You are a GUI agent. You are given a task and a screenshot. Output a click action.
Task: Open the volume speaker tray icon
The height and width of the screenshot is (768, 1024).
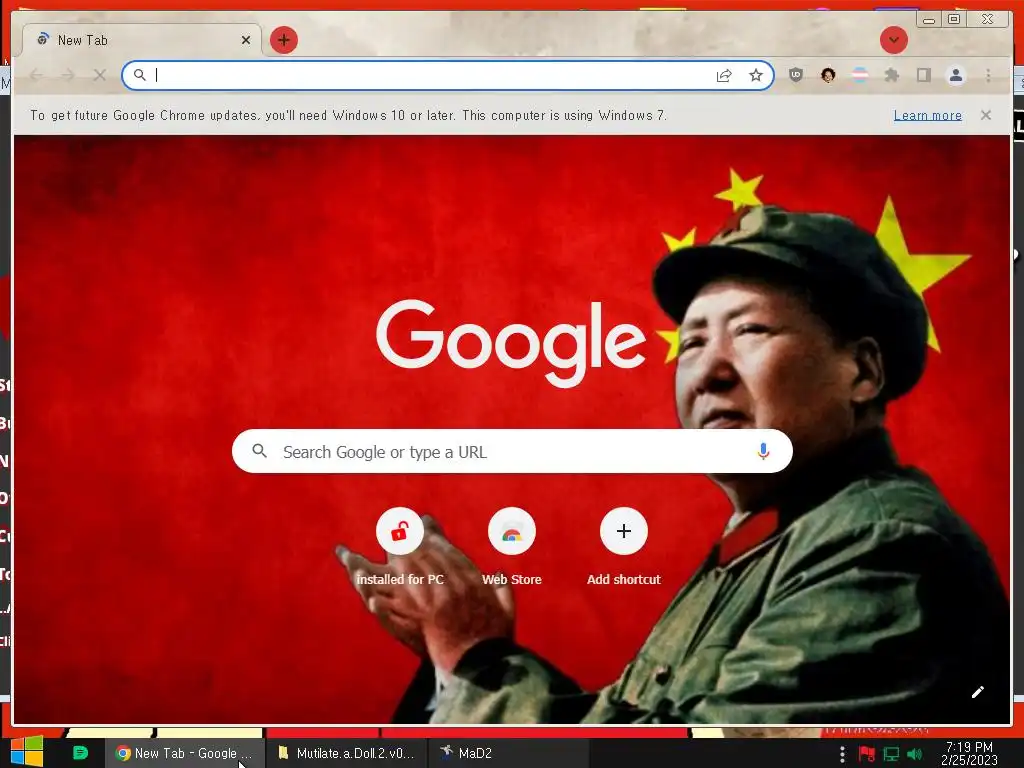(x=915, y=754)
